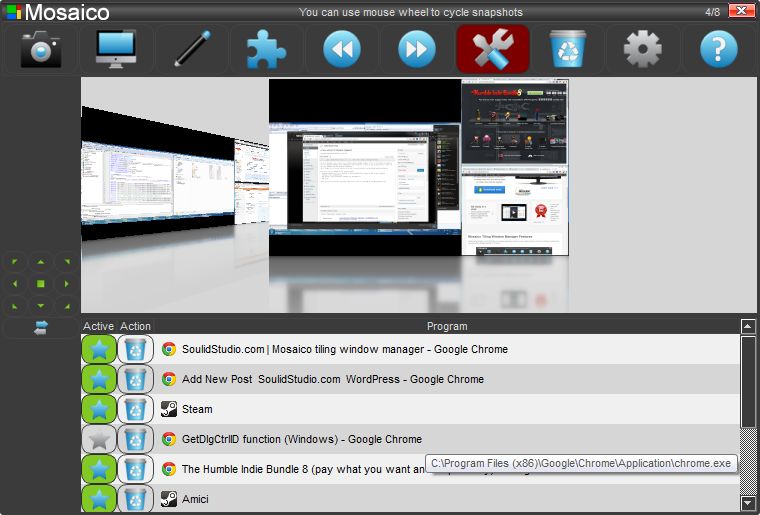The height and width of the screenshot is (515, 760).
Task: Close the Mosaico window
Action: (x=741, y=11)
